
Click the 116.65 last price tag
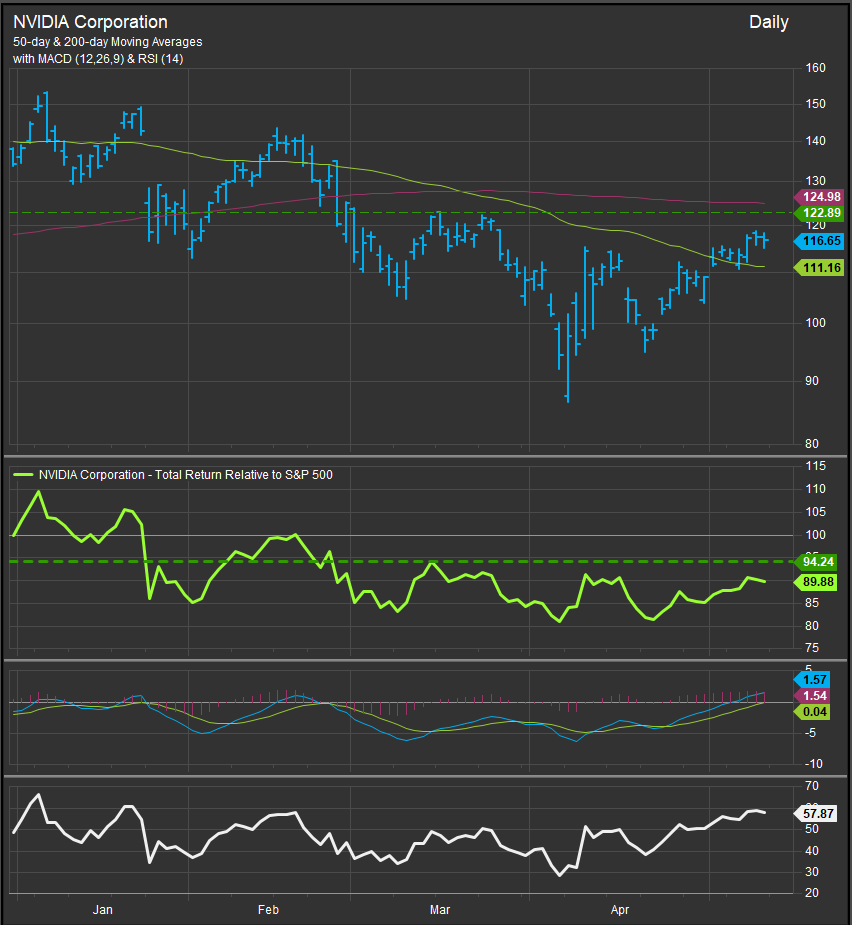(x=819, y=241)
